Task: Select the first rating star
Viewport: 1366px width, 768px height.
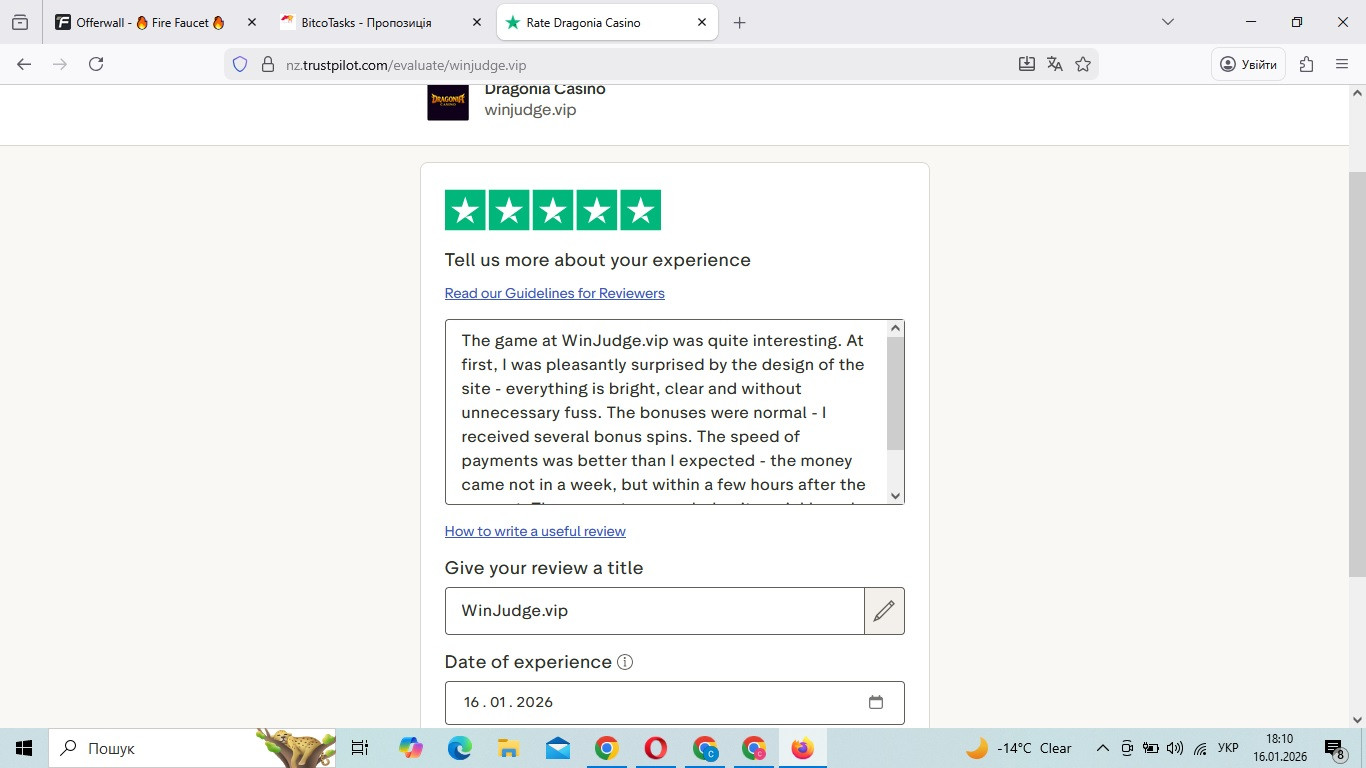Action: click(x=465, y=210)
